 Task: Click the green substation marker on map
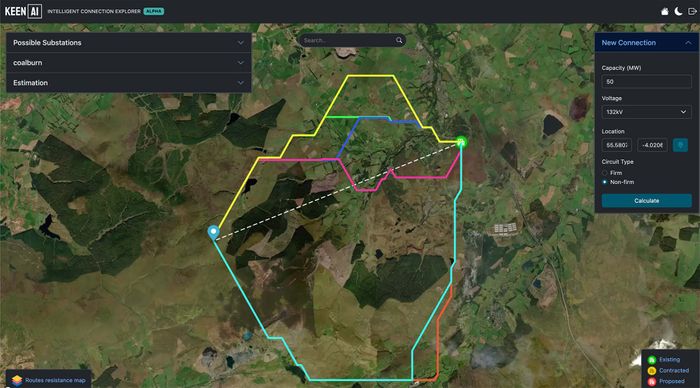click(461, 142)
